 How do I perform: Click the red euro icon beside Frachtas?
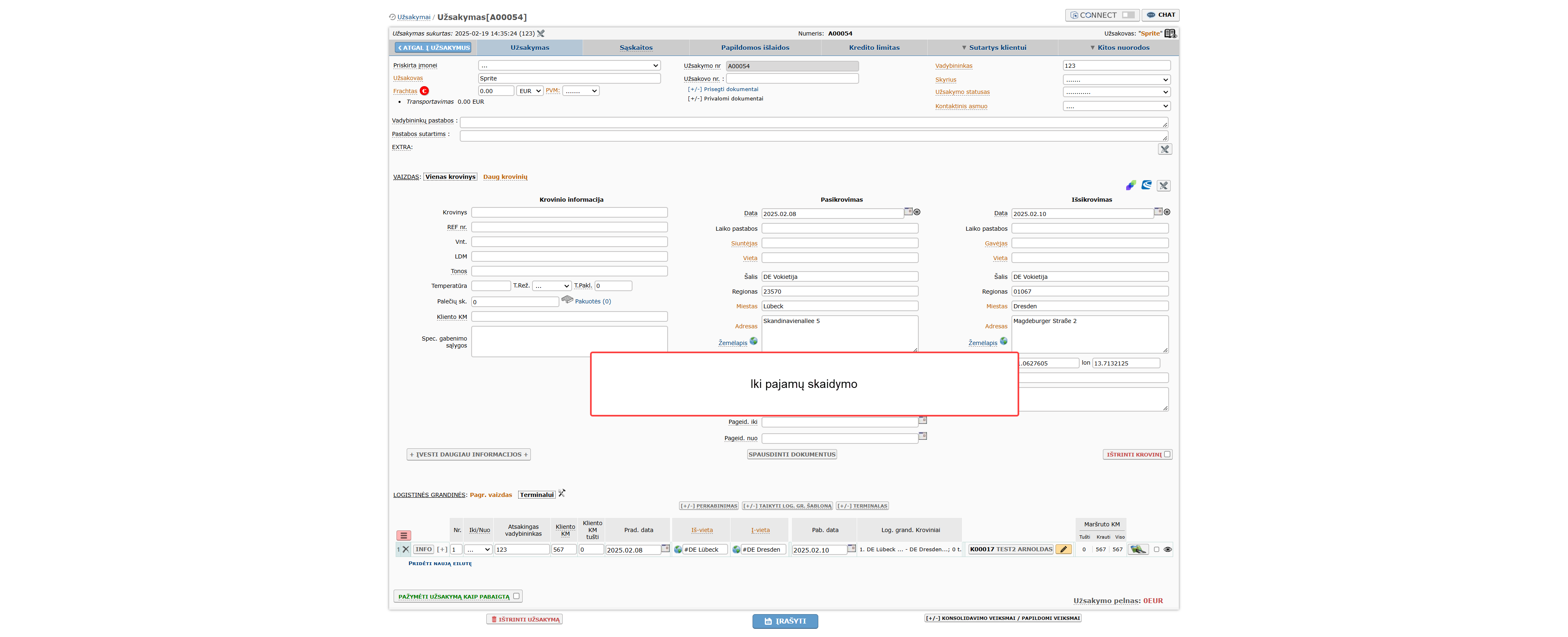[424, 91]
